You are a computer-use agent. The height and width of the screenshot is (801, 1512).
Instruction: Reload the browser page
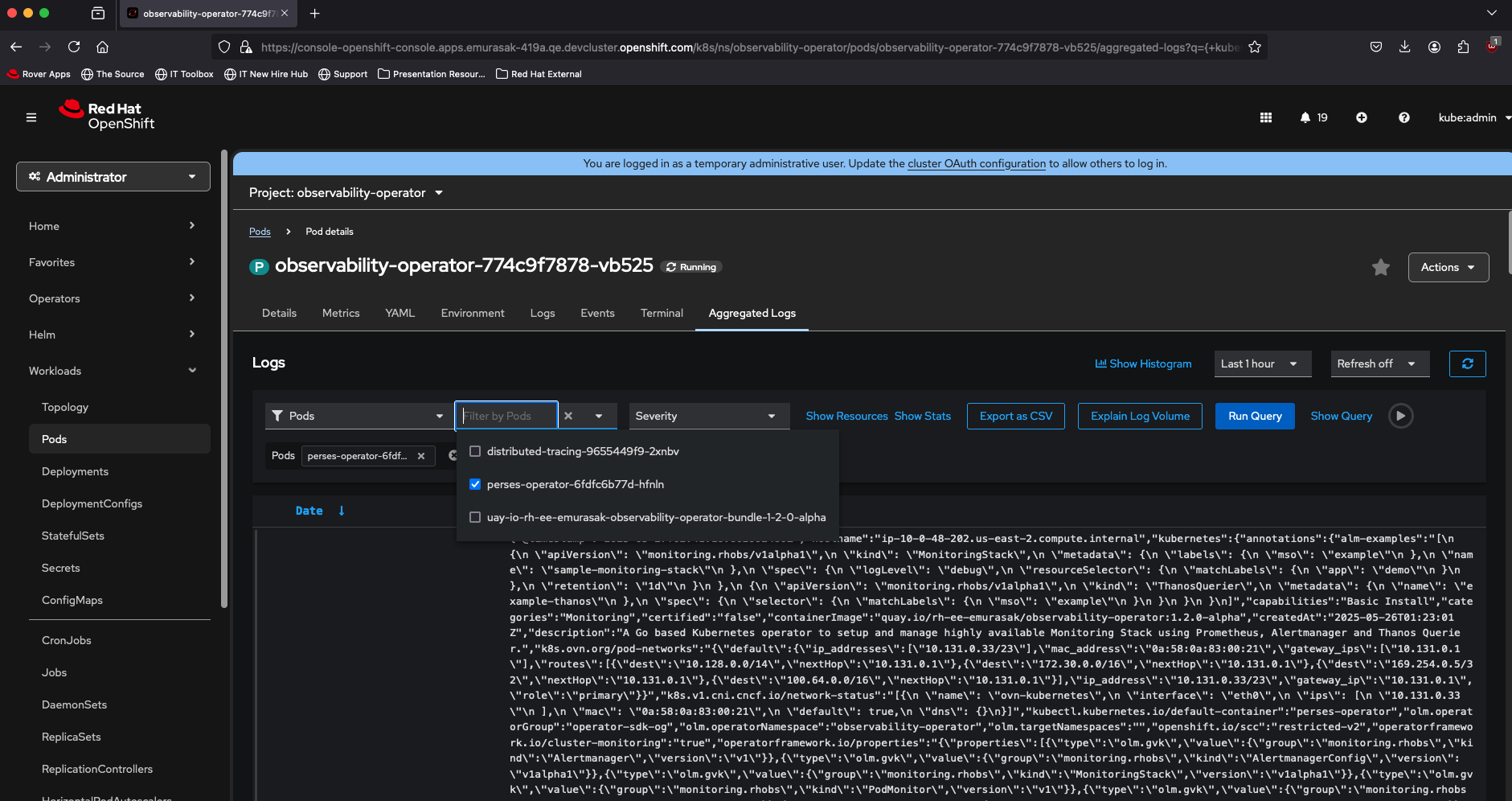click(x=74, y=47)
